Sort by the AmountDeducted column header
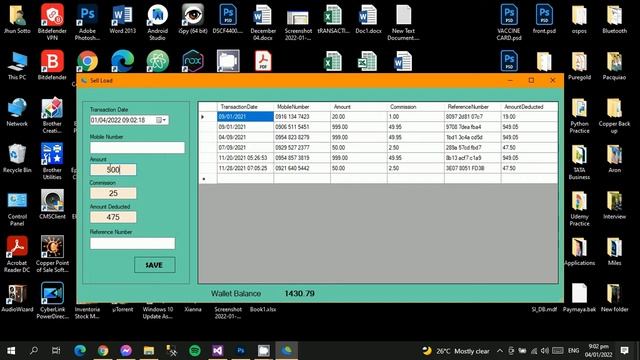Image resolution: width=640 pixels, height=360 pixels. (x=529, y=107)
